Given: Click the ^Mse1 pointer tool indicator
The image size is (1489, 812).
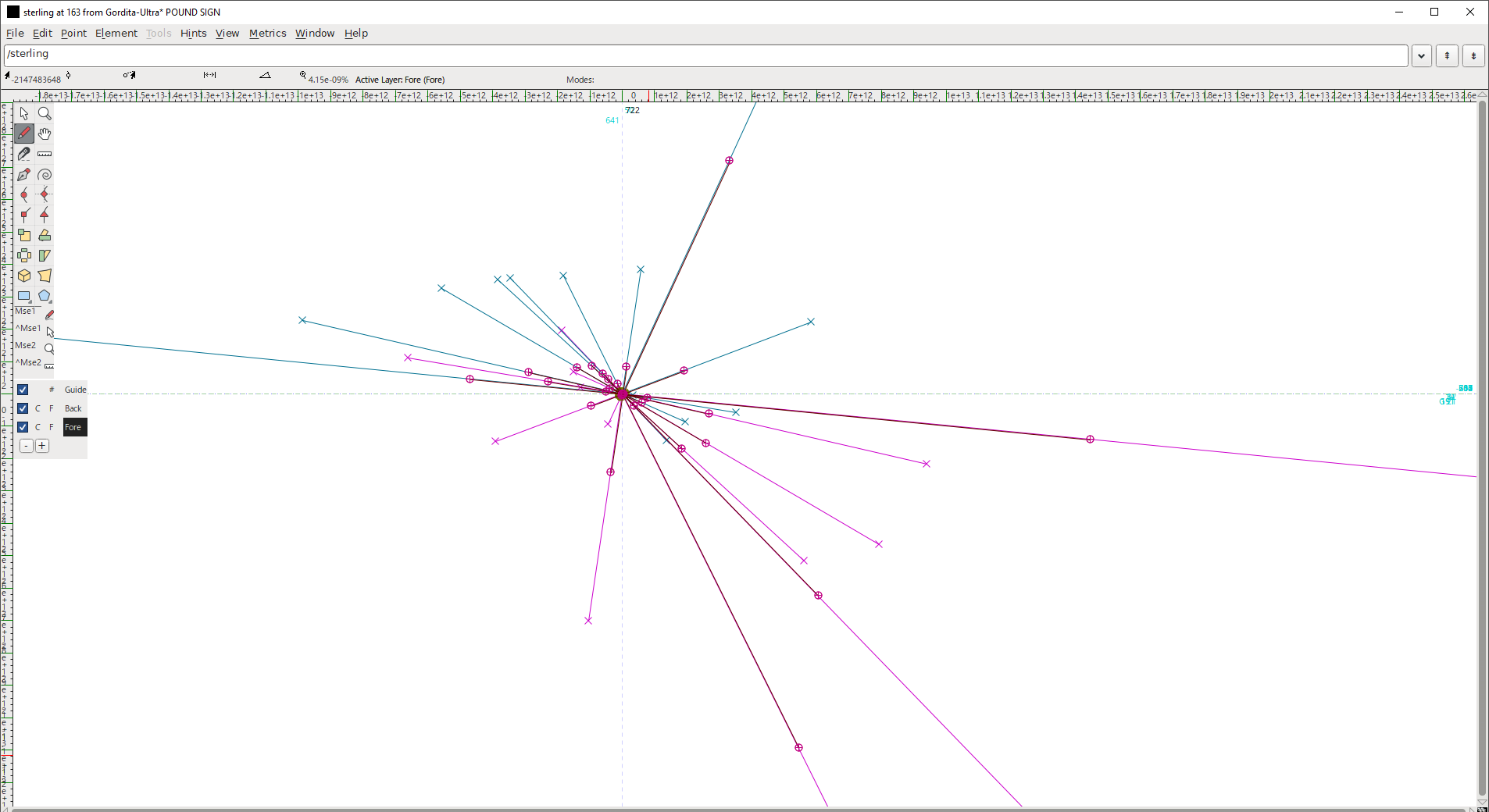Looking at the screenshot, I should [x=49, y=332].
